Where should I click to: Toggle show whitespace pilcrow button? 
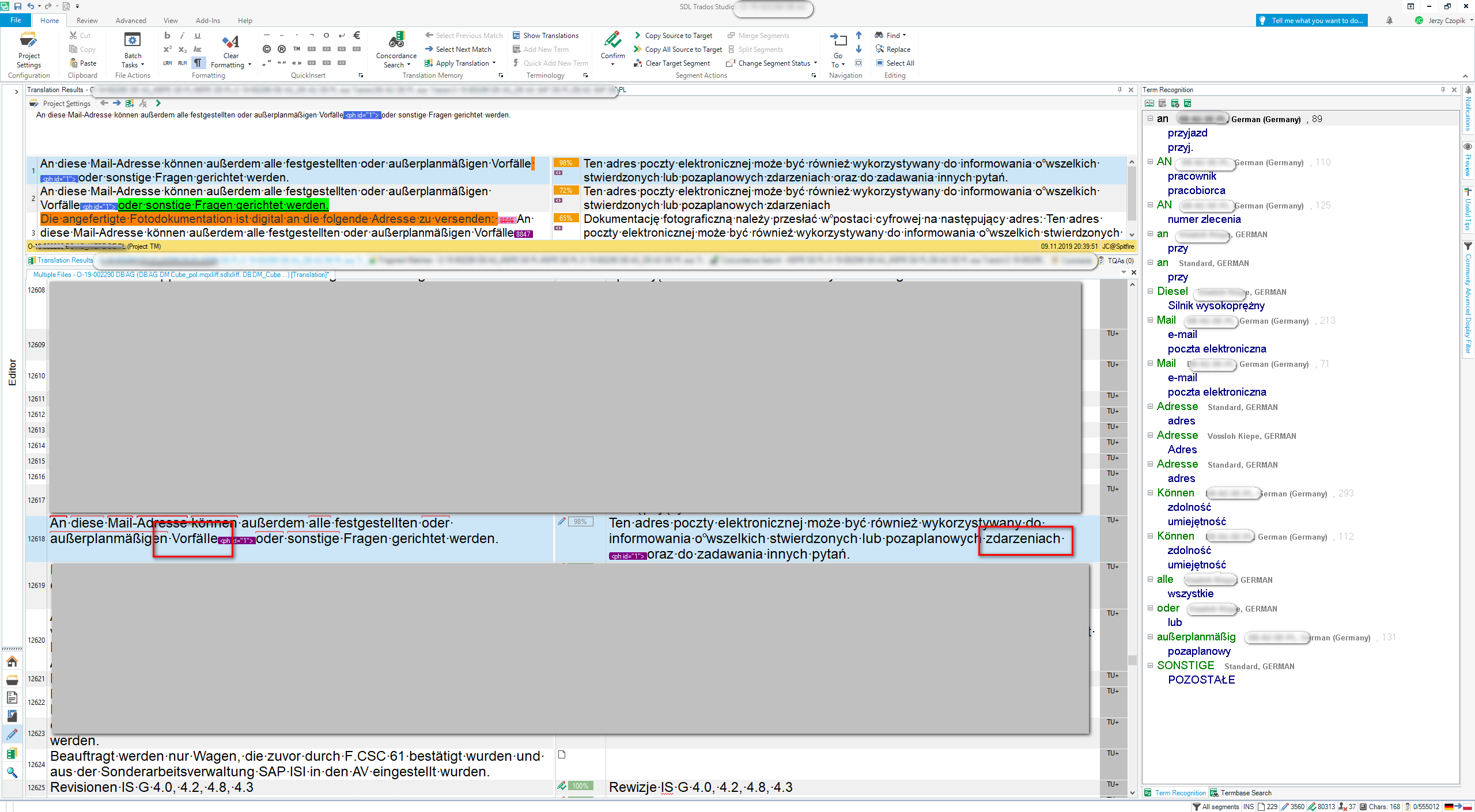point(198,63)
